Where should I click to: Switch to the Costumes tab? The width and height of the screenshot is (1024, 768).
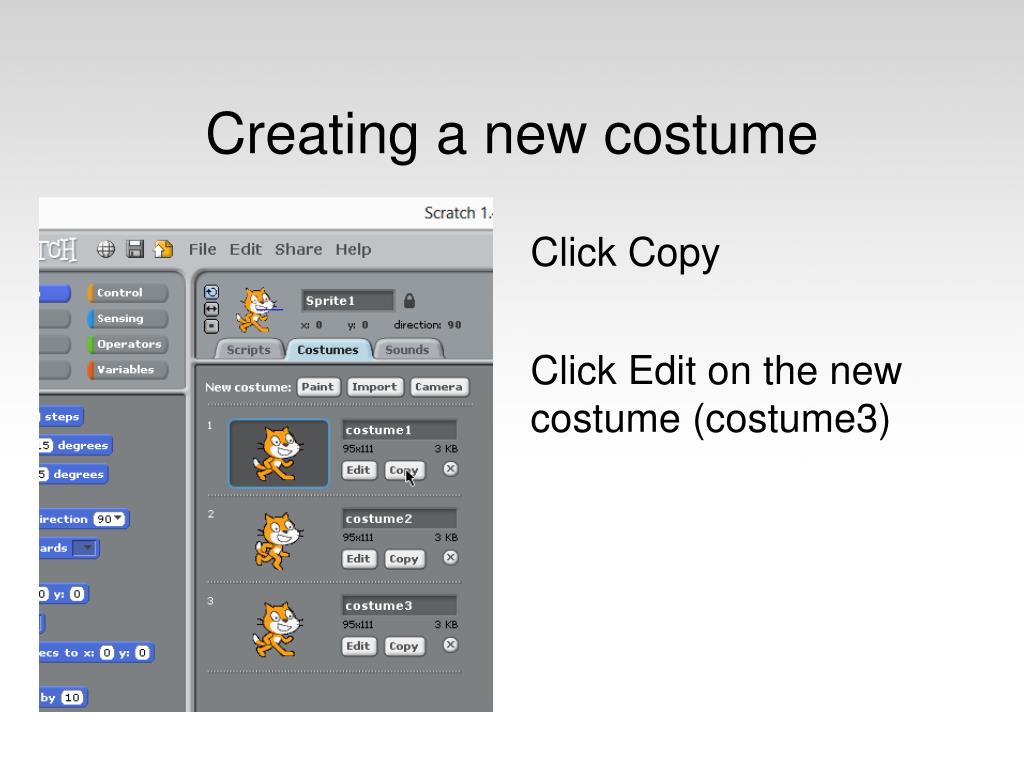(x=328, y=349)
